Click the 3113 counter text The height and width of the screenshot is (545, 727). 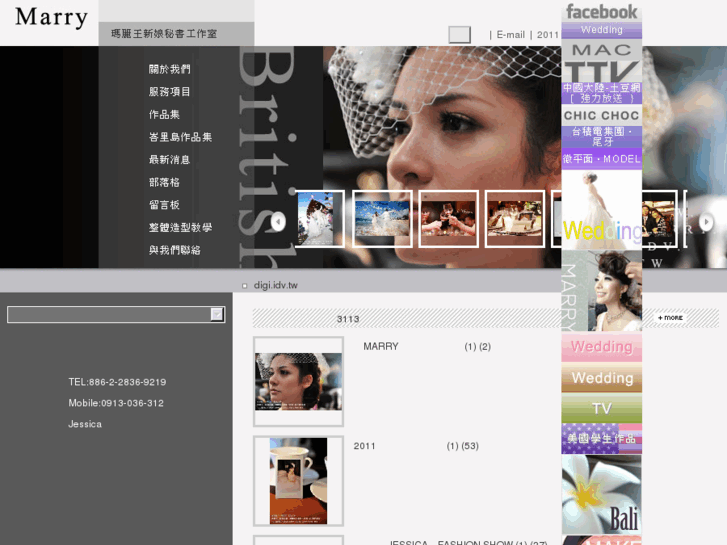(348, 319)
